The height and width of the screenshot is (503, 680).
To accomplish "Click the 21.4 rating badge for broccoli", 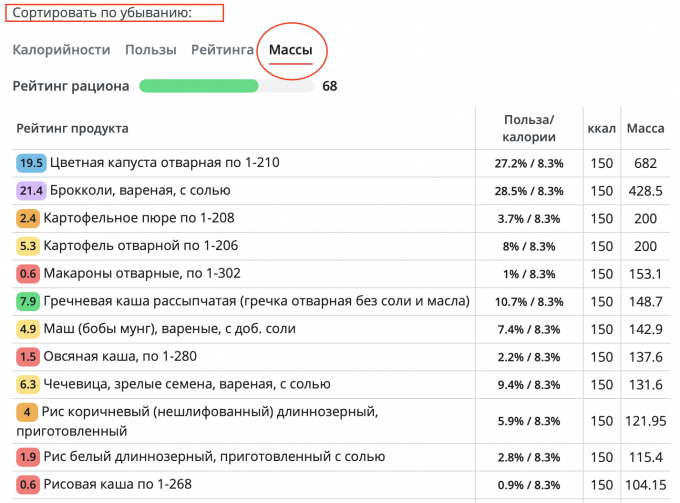I will coord(31,190).
